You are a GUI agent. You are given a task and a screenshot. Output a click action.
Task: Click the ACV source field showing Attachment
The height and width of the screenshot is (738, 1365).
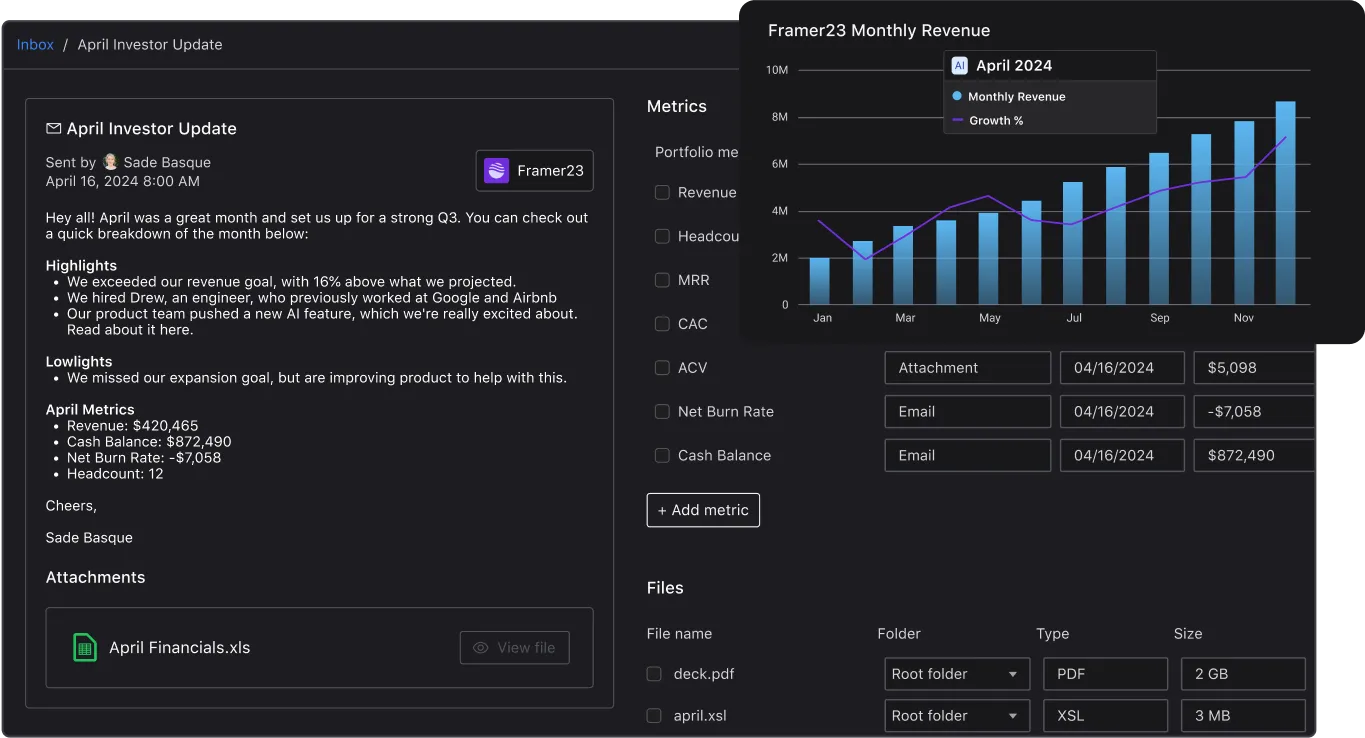coord(967,368)
